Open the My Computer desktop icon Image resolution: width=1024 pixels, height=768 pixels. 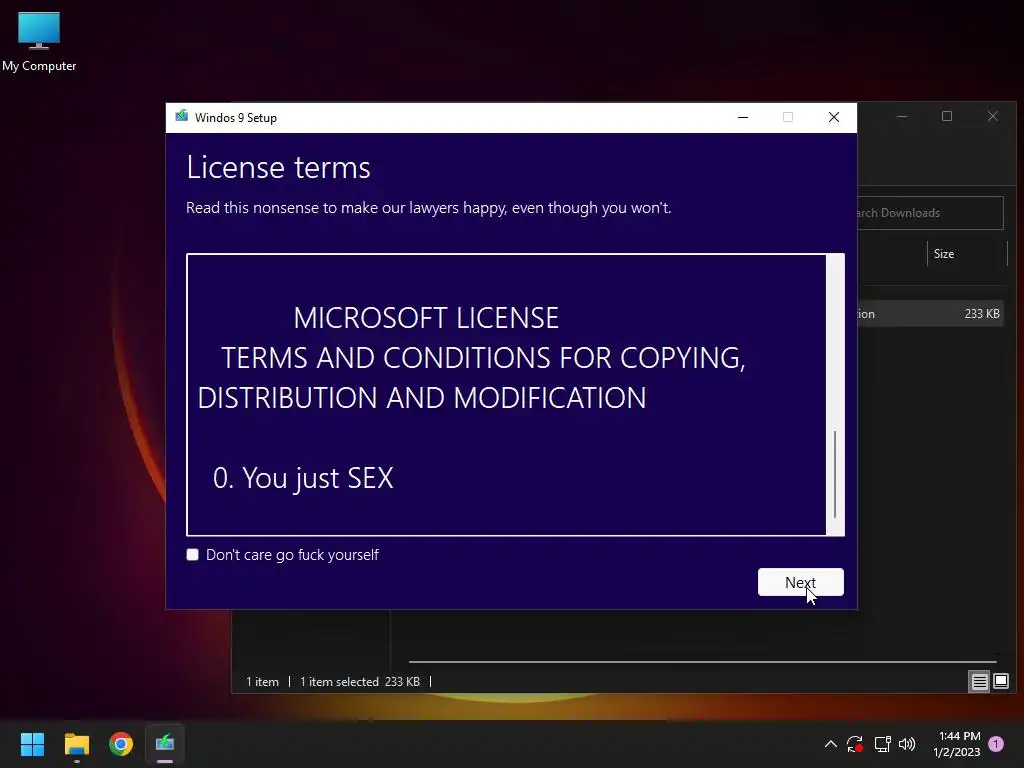pos(39,42)
